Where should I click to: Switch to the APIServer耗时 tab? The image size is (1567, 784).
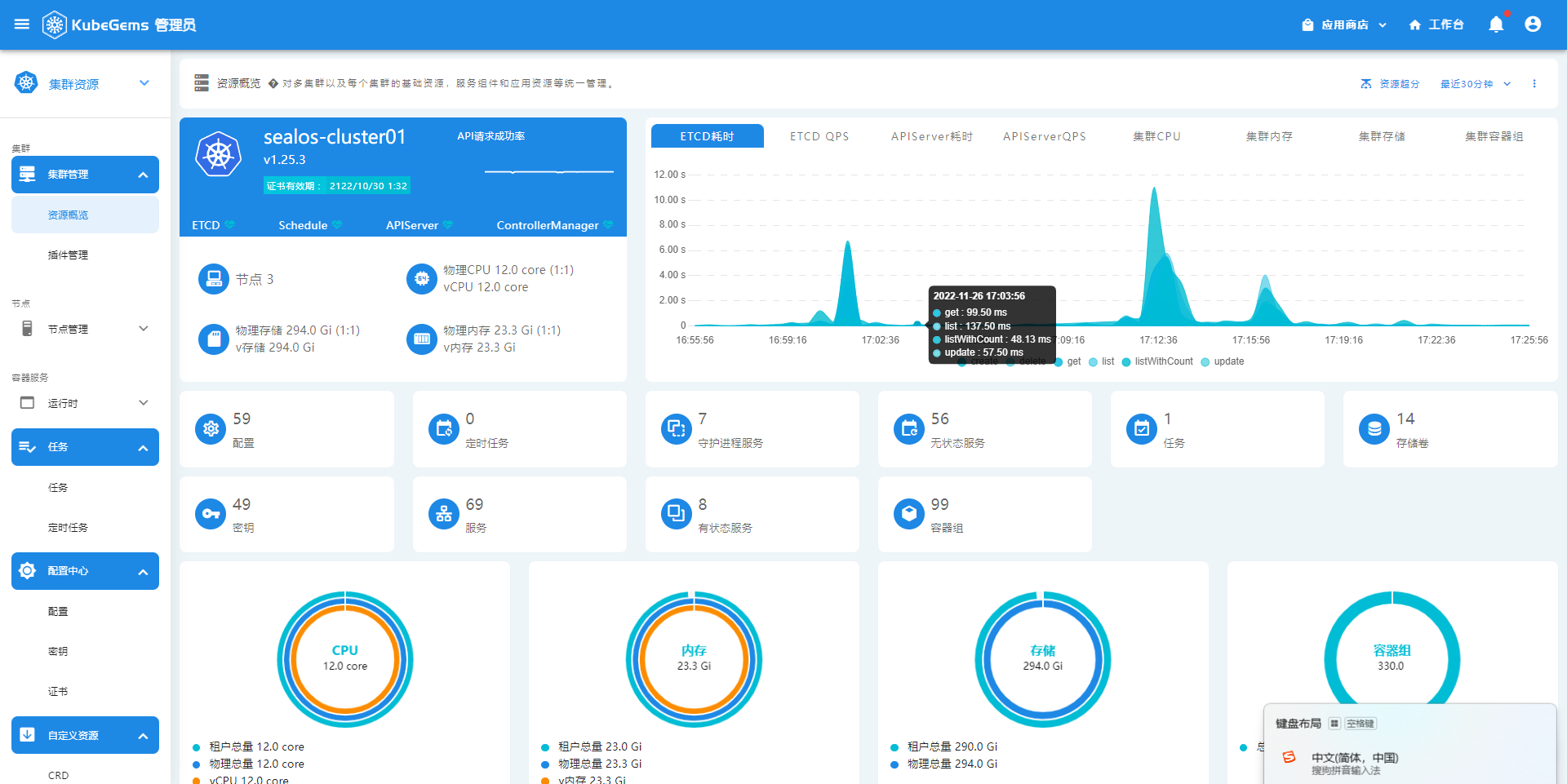point(932,136)
